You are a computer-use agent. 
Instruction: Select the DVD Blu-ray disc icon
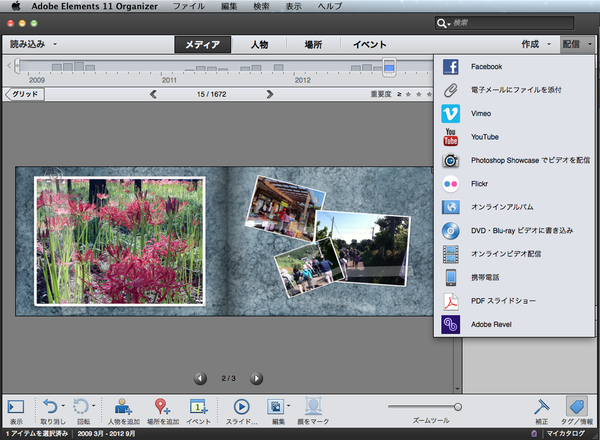coord(450,231)
